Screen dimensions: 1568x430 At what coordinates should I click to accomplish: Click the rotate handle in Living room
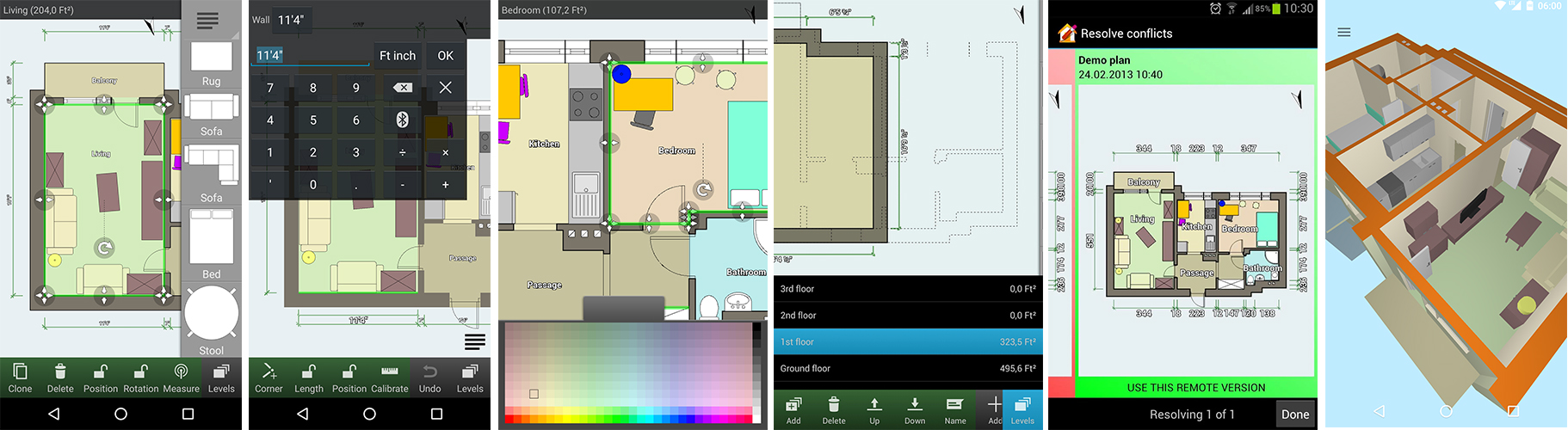[104, 249]
